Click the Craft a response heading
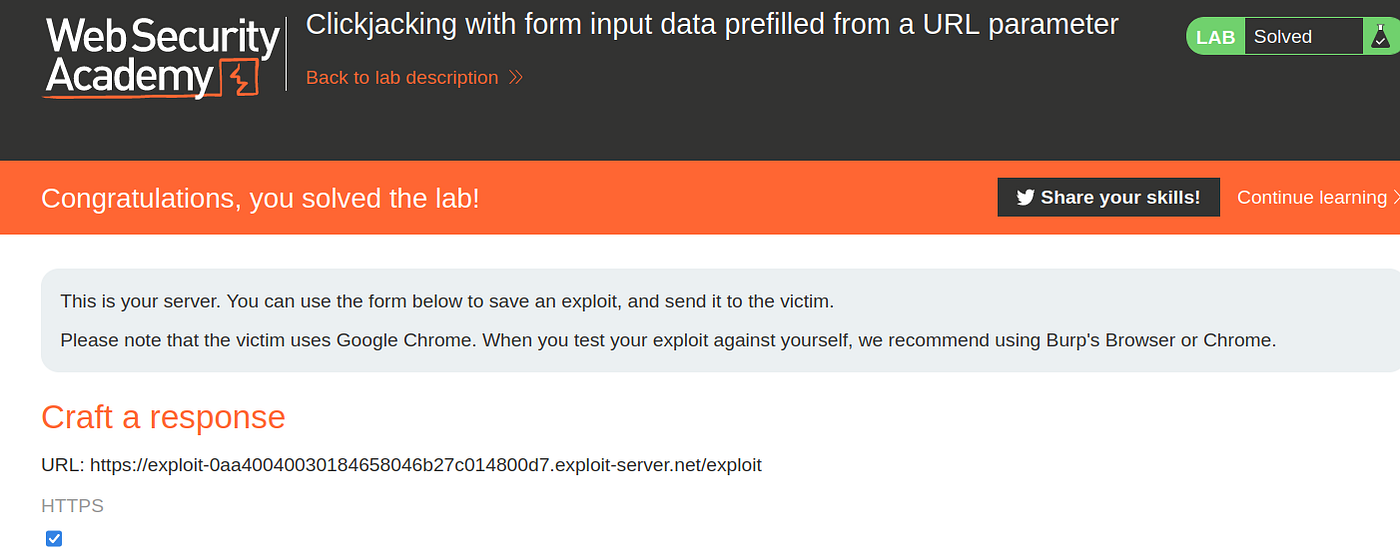This screenshot has width=1400, height=549. 163,417
